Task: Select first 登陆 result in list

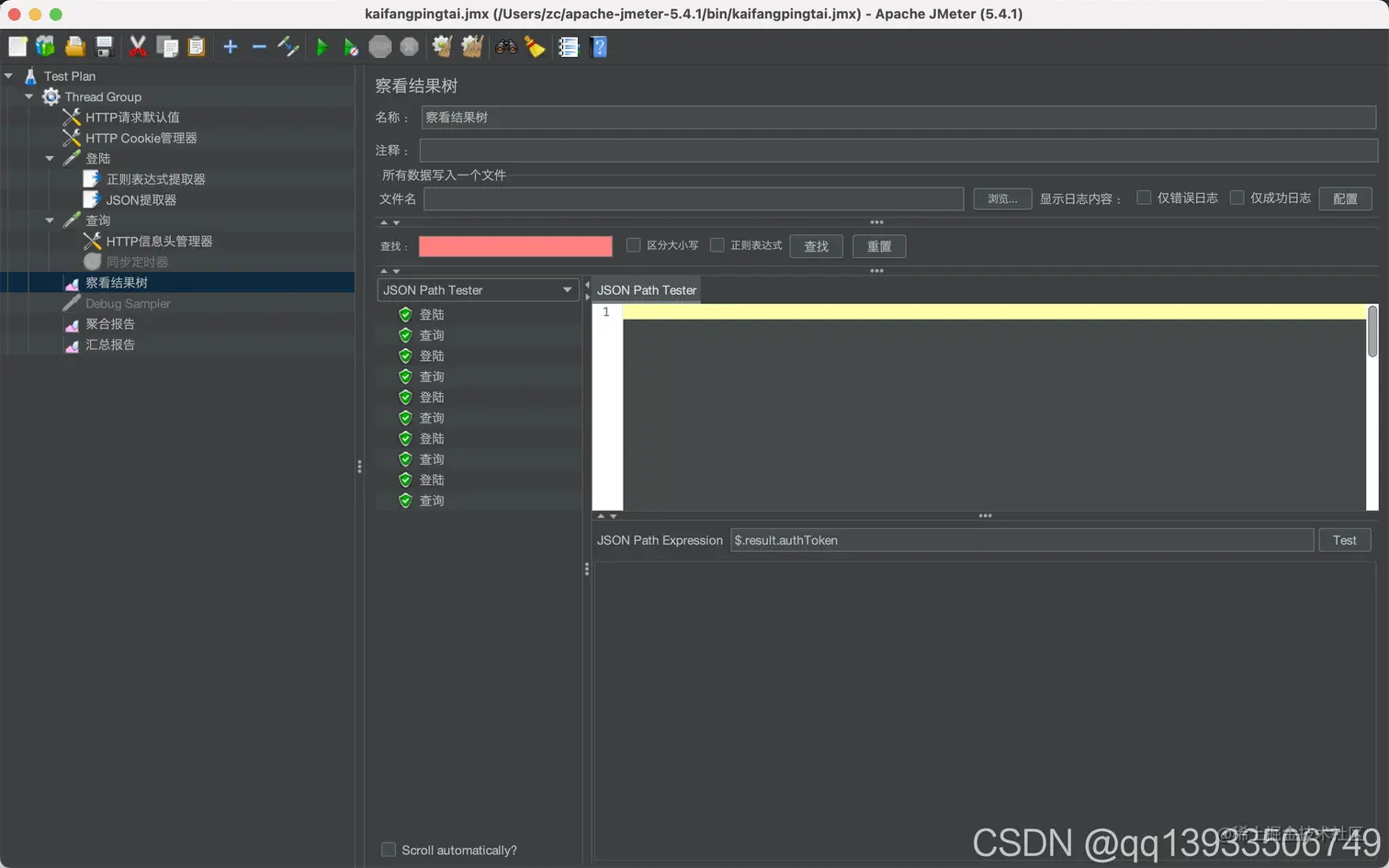Action: (x=432, y=314)
